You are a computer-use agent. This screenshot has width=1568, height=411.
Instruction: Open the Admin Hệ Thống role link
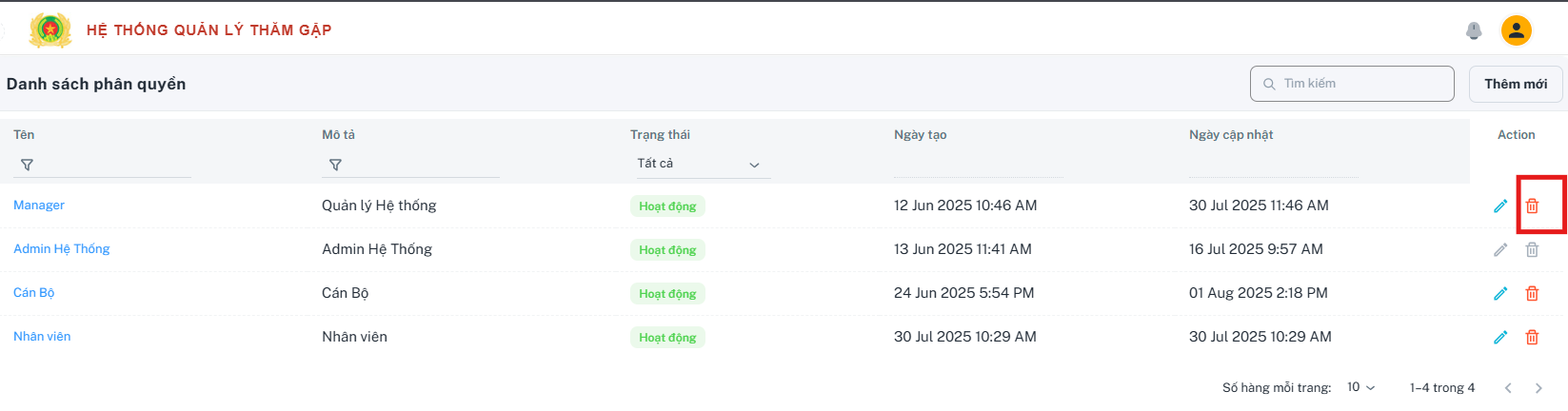(62, 249)
